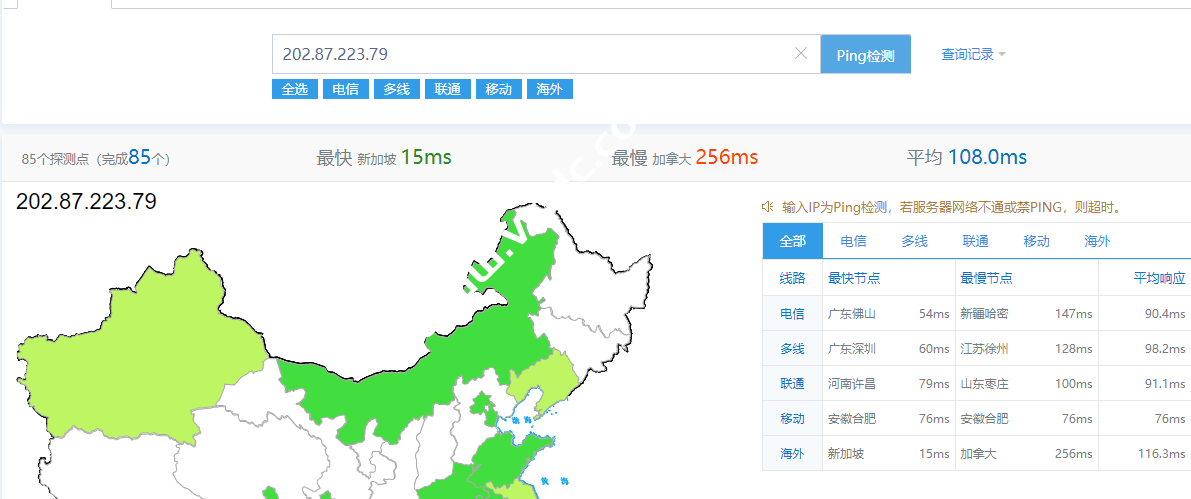The image size is (1191, 499).
Task: Toggle the 移动 filter tag below the search box
Action: [x=499, y=89]
